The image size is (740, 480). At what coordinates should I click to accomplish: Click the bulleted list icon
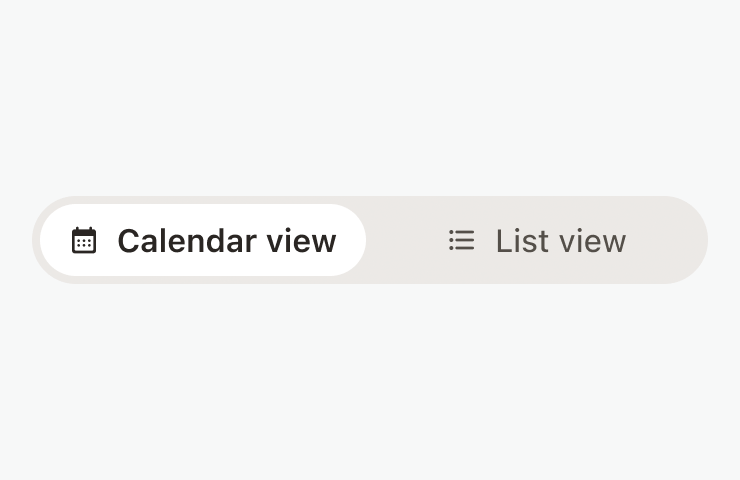(461, 240)
